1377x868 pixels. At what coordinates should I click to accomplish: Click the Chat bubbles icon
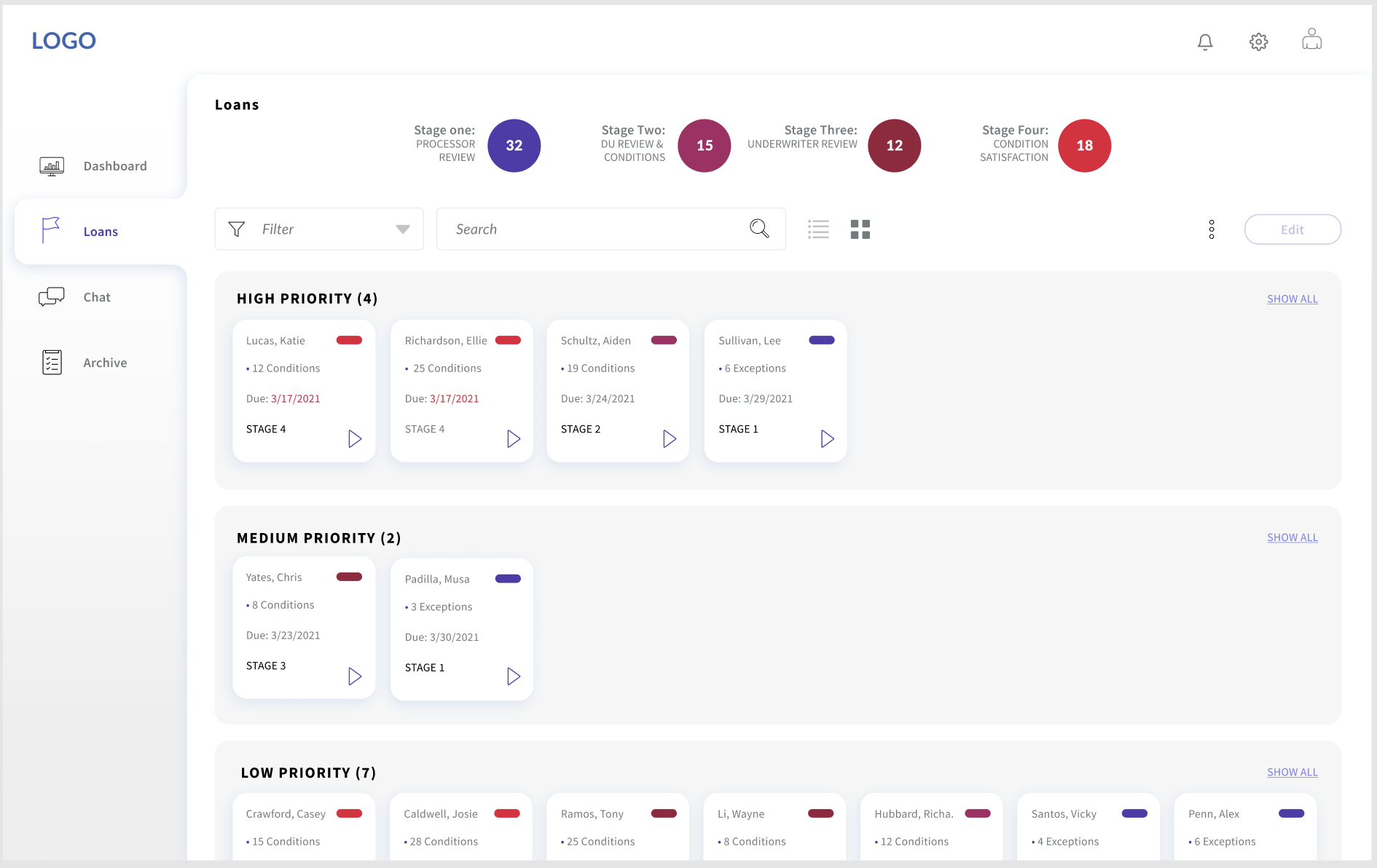coord(52,296)
